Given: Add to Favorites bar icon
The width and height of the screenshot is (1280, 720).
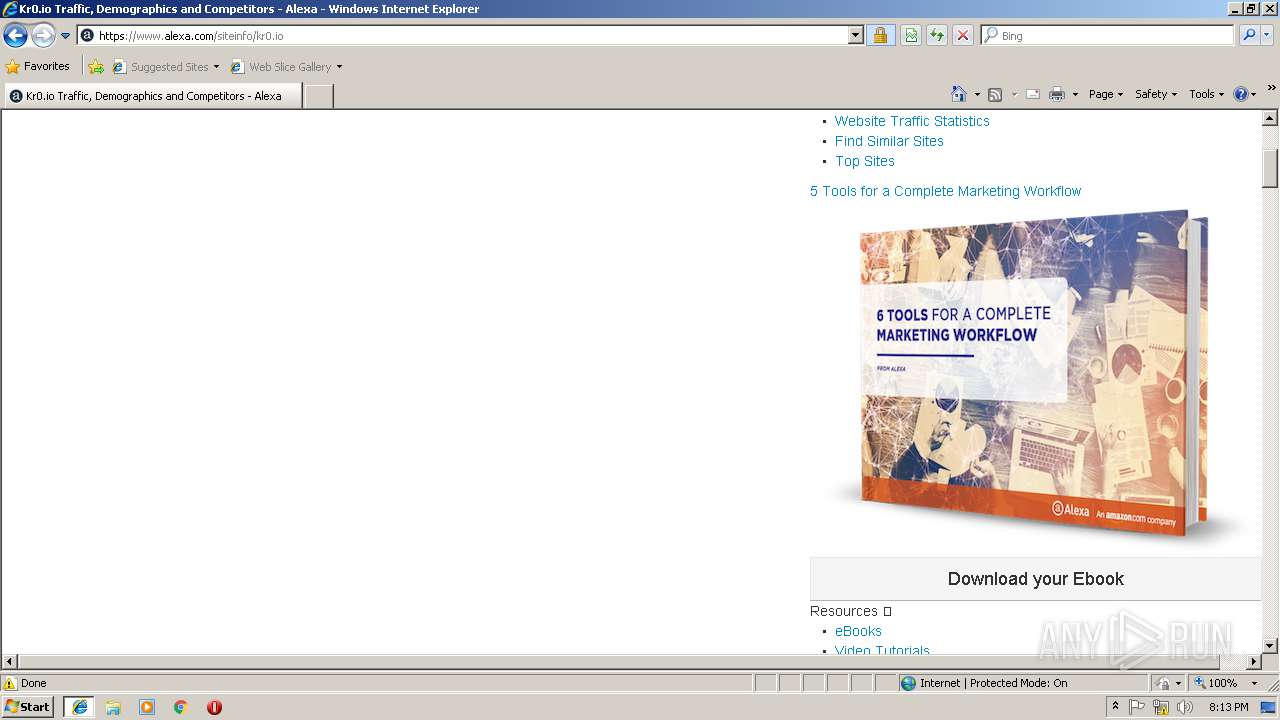Looking at the screenshot, I should click(x=96, y=67).
